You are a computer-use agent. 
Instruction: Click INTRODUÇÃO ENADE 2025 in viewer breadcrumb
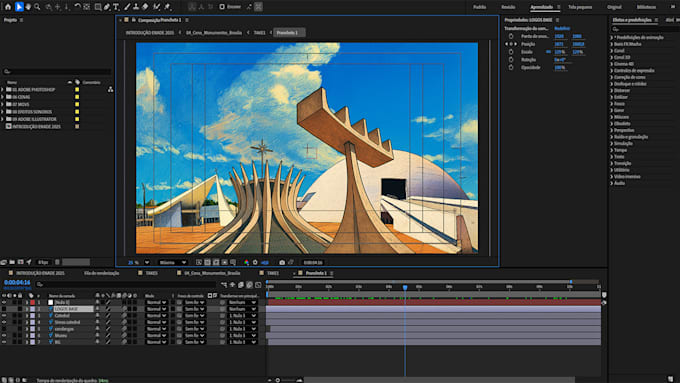point(150,33)
